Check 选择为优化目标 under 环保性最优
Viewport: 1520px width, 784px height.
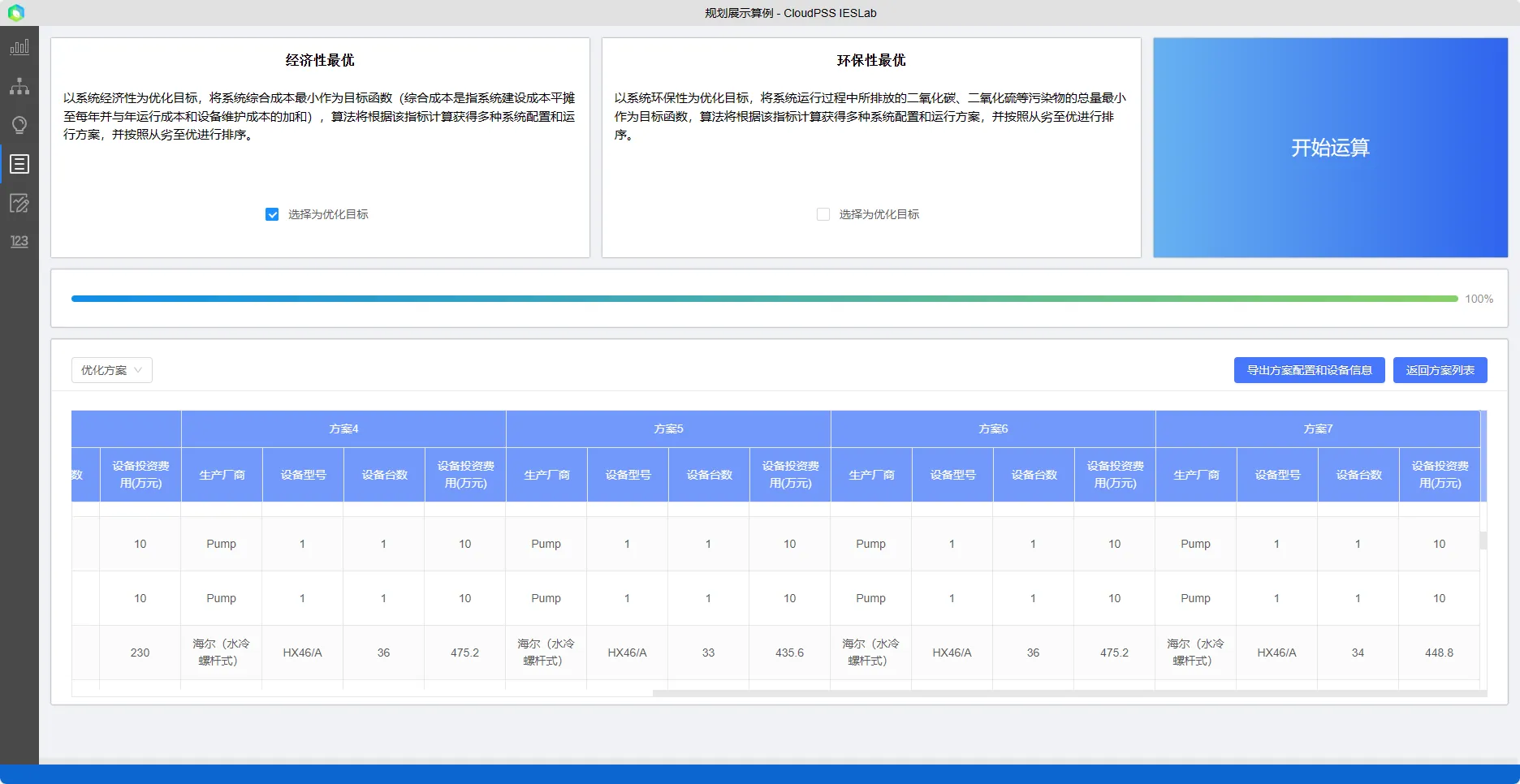click(823, 214)
